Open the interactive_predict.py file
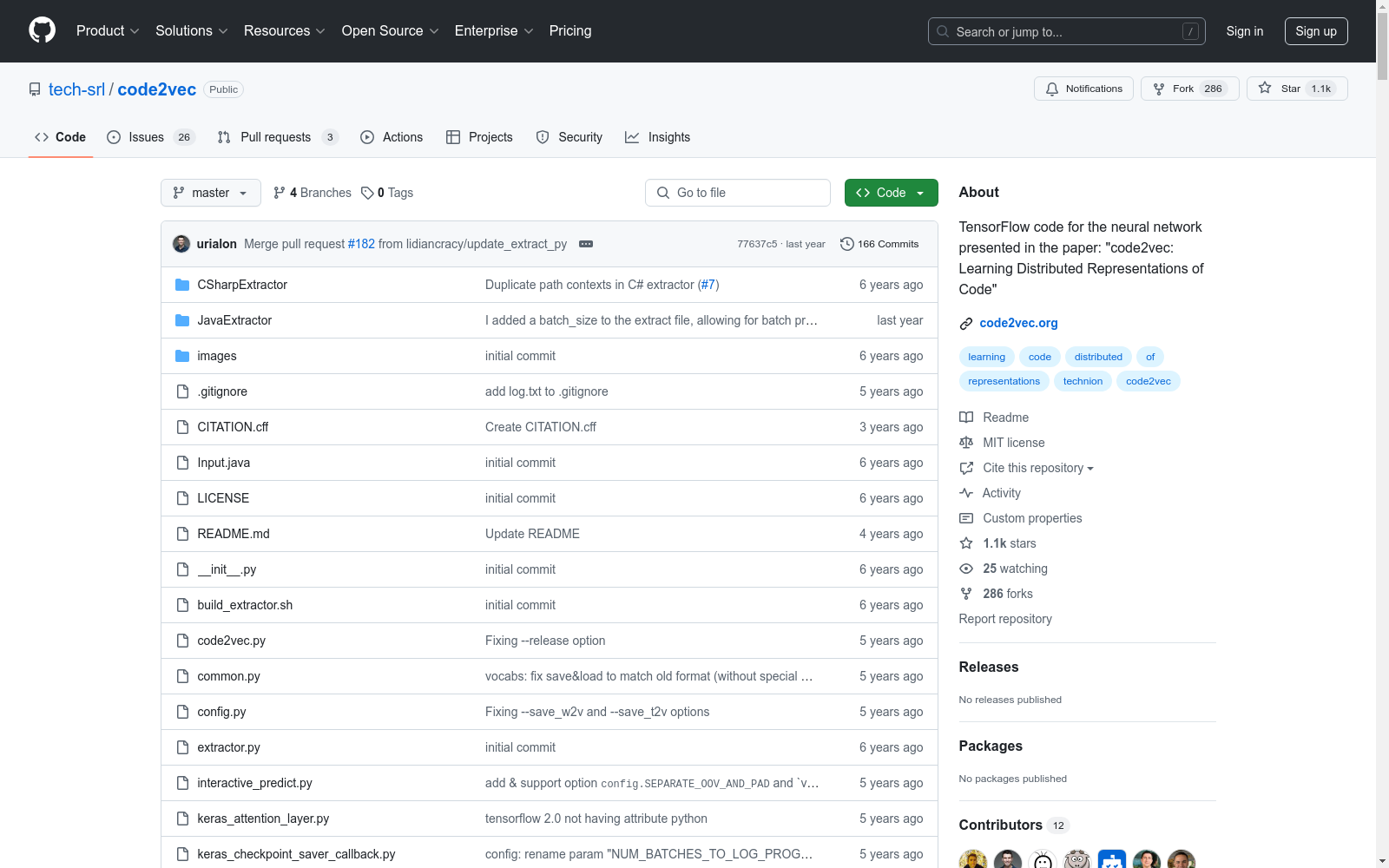Viewport: 1389px width, 868px height. click(x=254, y=783)
